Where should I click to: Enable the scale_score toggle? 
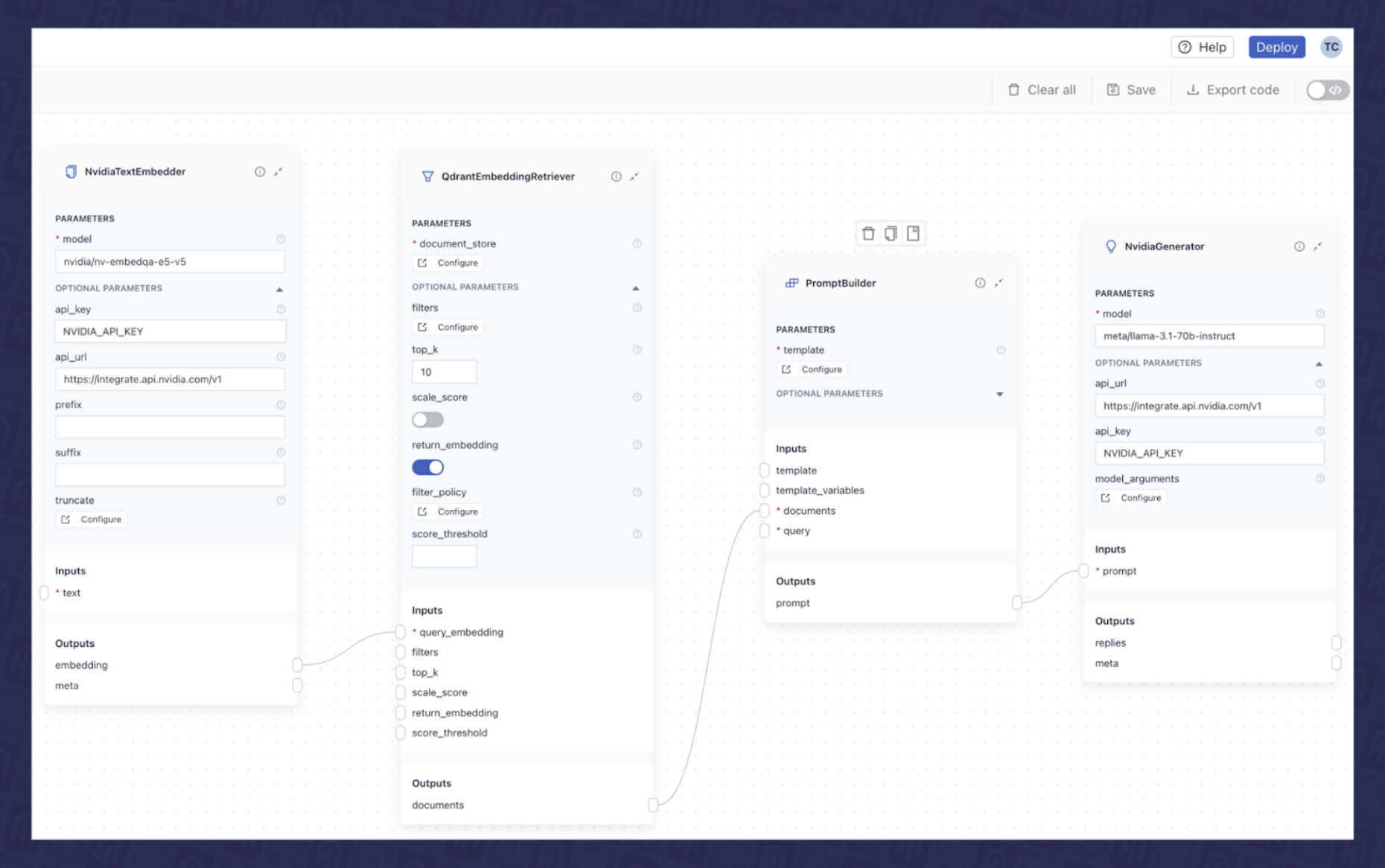click(427, 420)
